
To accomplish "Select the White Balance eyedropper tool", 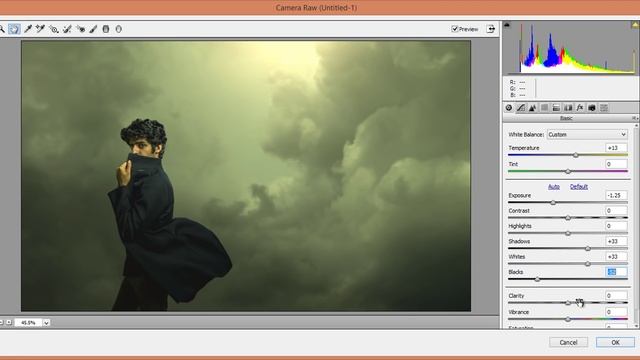I will [28, 29].
